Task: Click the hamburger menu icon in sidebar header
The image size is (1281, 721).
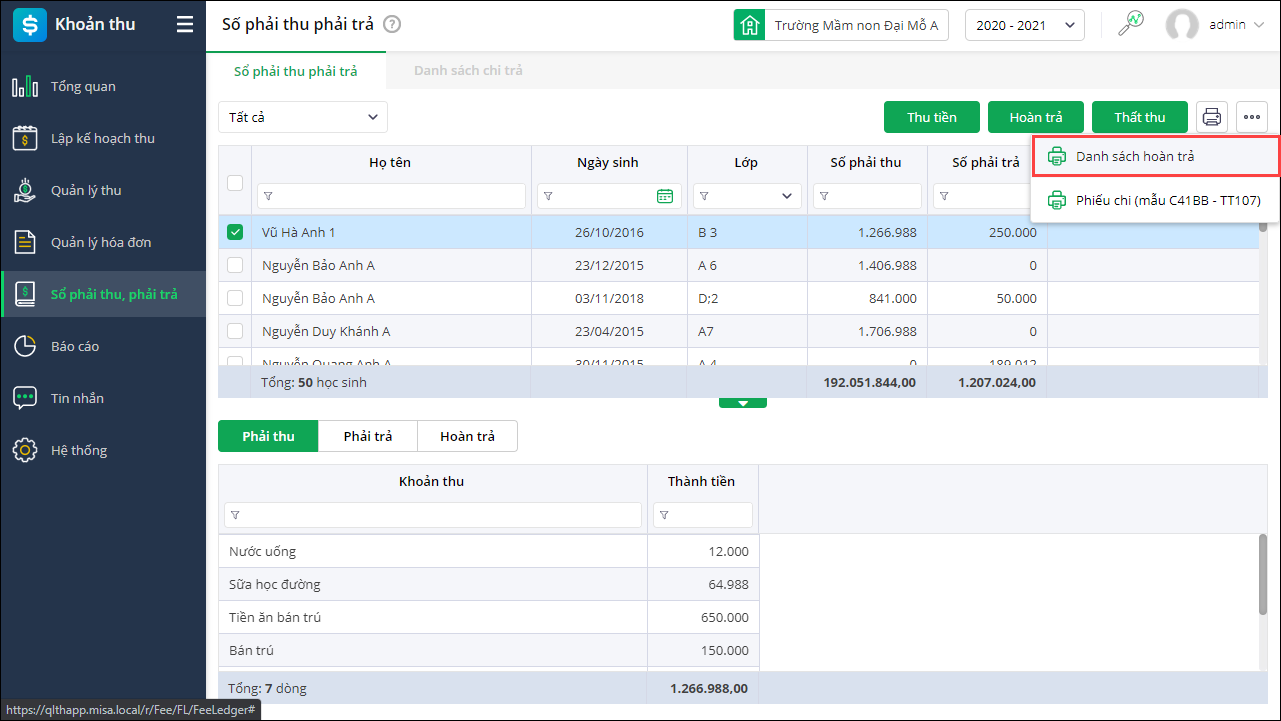Action: tap(185, 25)
